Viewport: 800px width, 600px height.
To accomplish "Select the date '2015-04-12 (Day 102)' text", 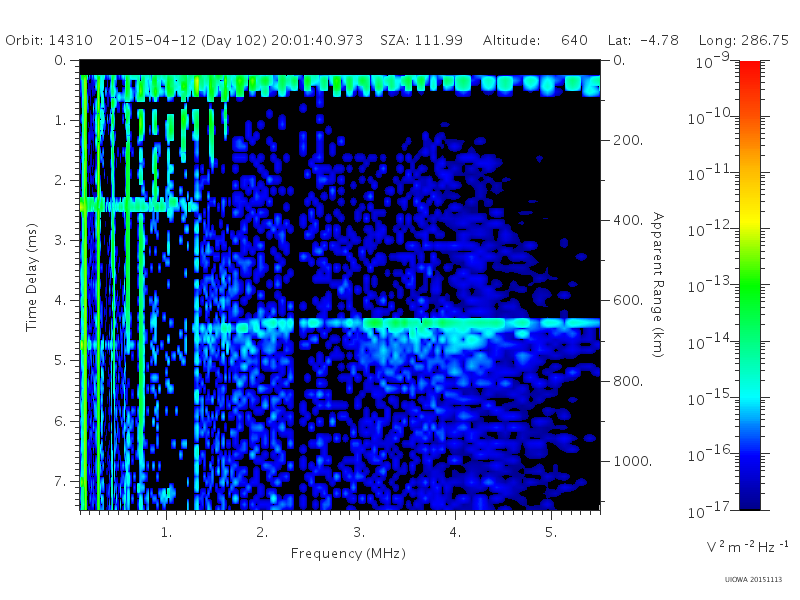I will (x=188, y=40).
